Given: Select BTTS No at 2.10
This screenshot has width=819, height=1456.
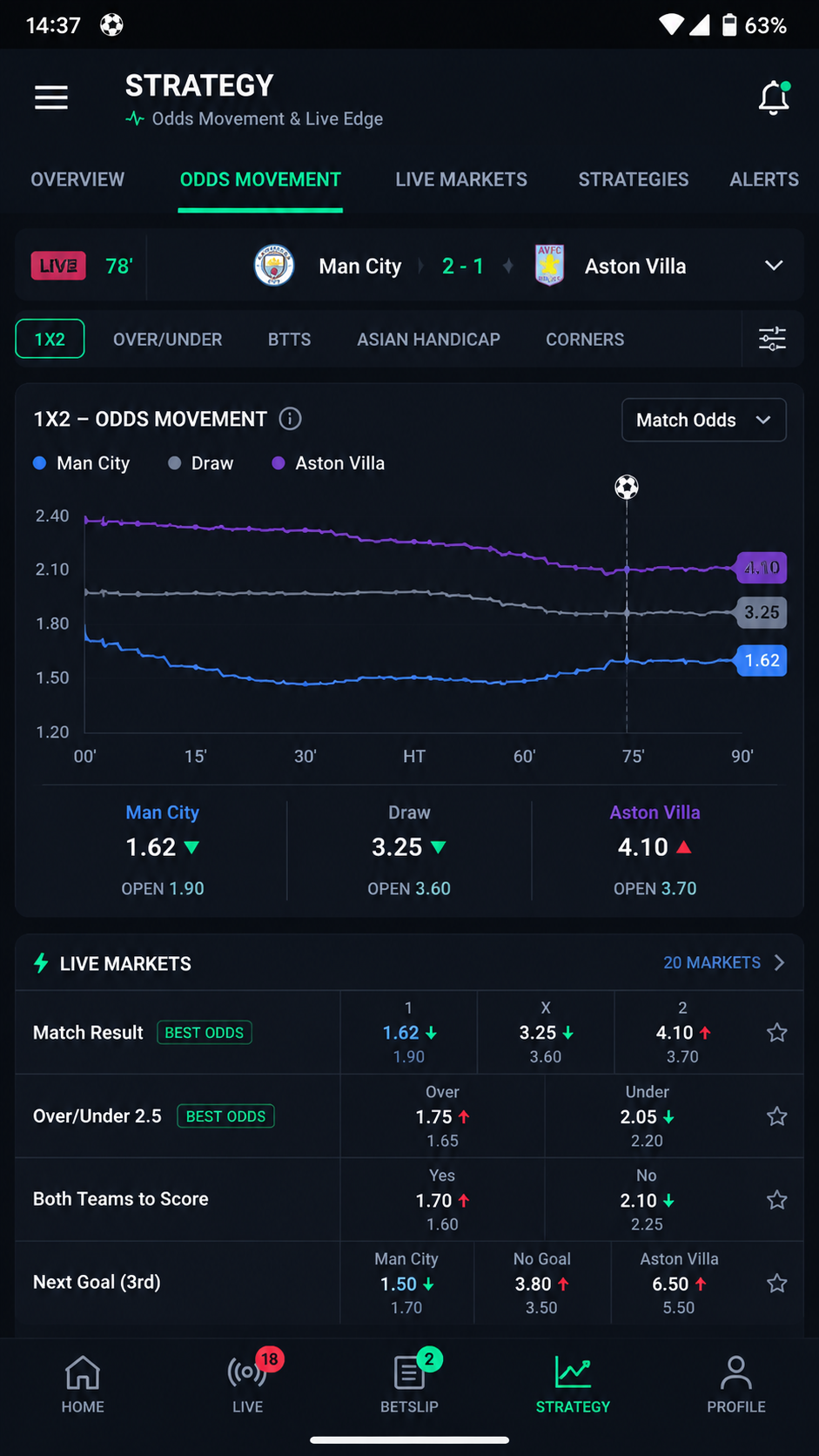Looking at the screenshot, I should (648, 1200).
